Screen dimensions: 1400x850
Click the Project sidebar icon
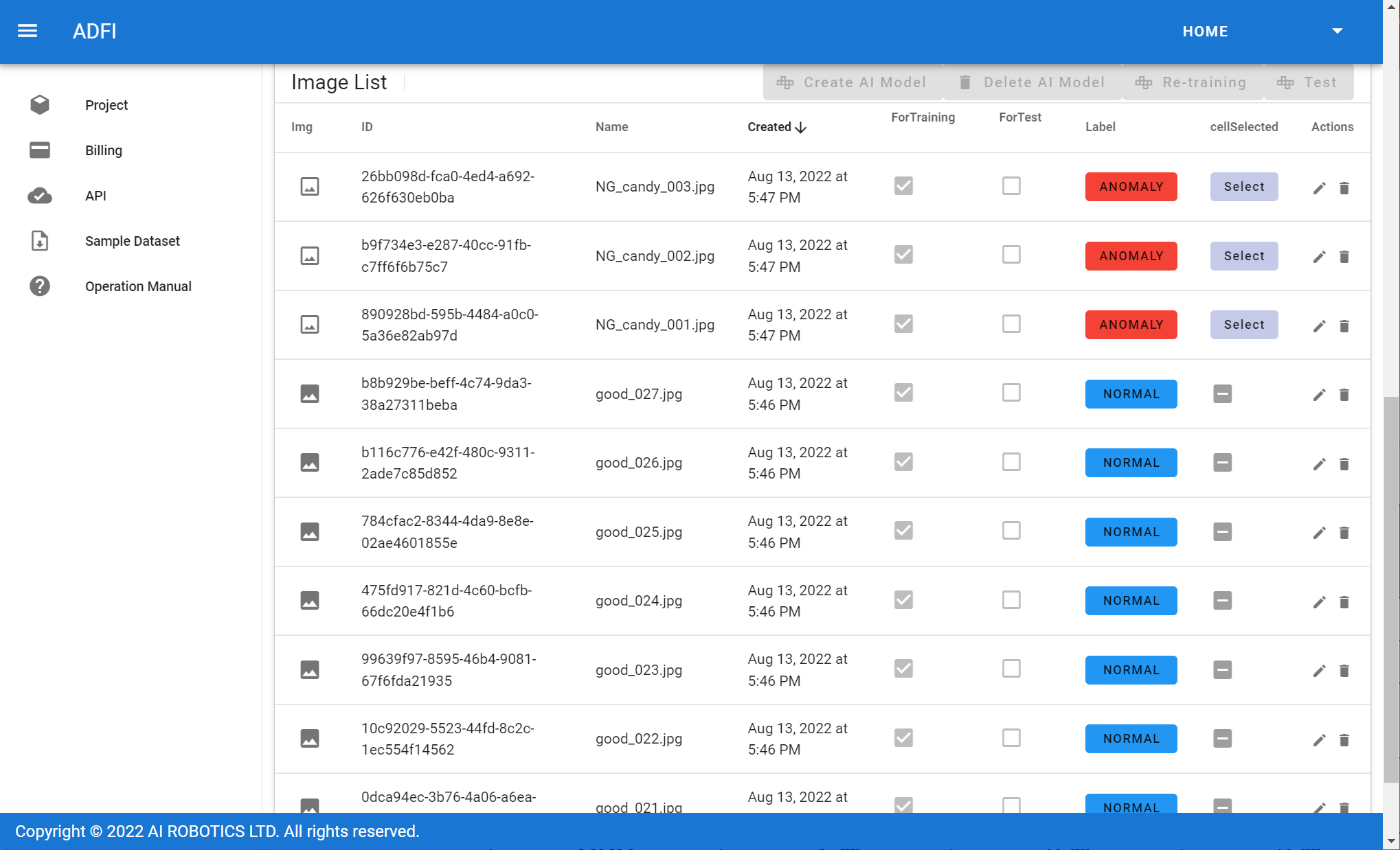click(x=39, y=104)
